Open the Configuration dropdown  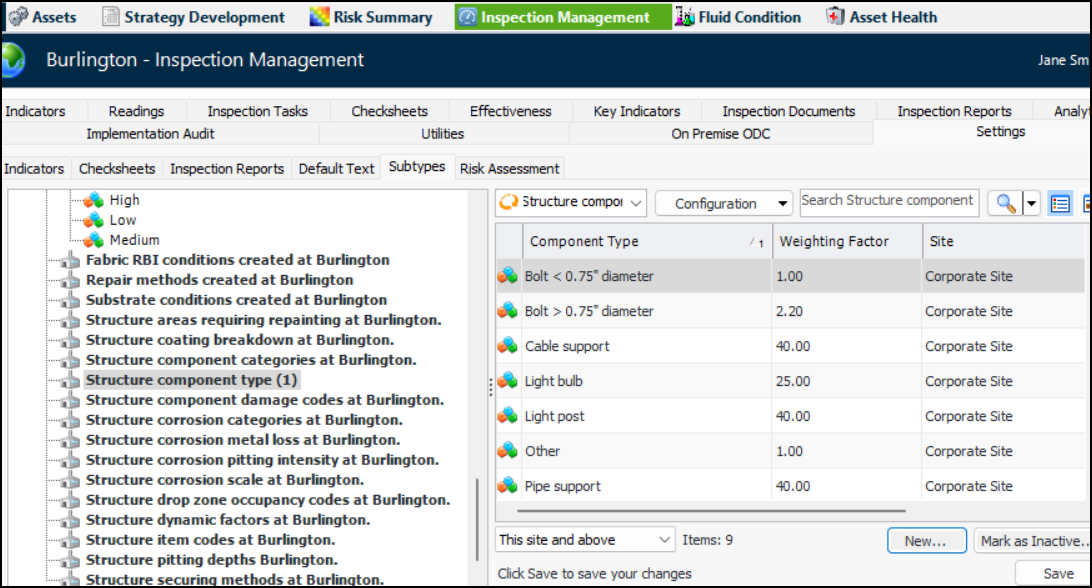pyautogui.click(x=723, y=203)
